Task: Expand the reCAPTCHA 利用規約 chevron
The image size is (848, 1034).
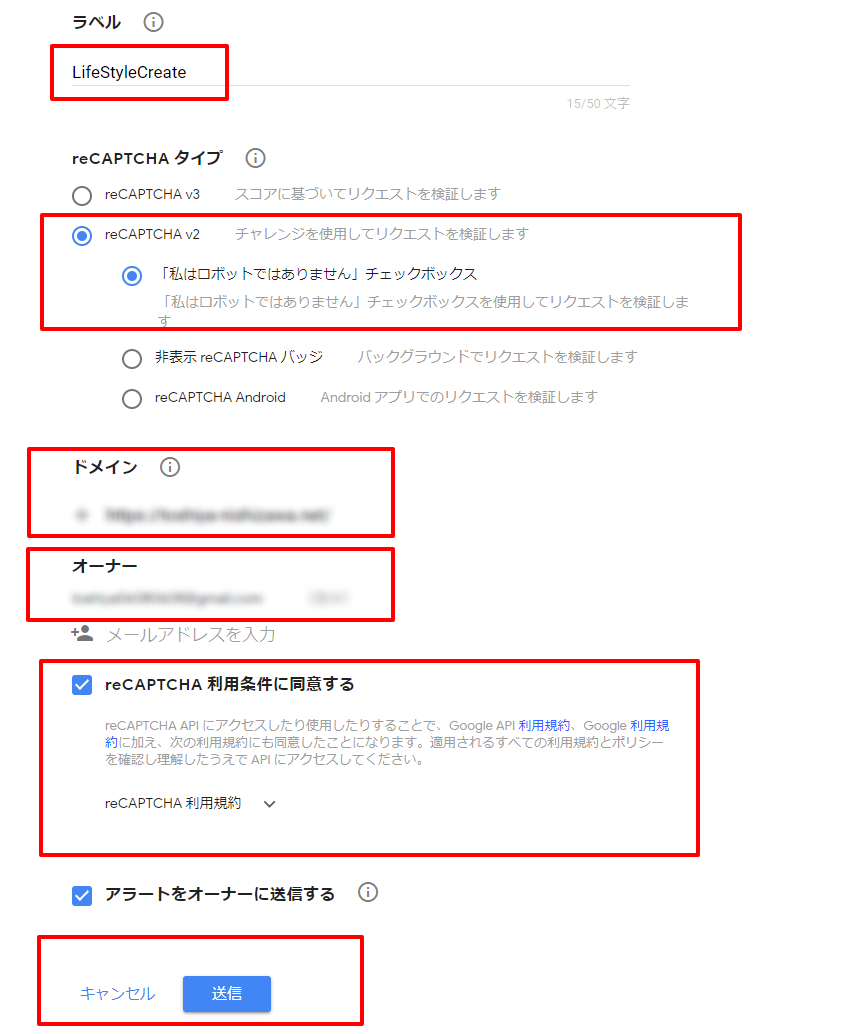Action: tap(269, 804)
